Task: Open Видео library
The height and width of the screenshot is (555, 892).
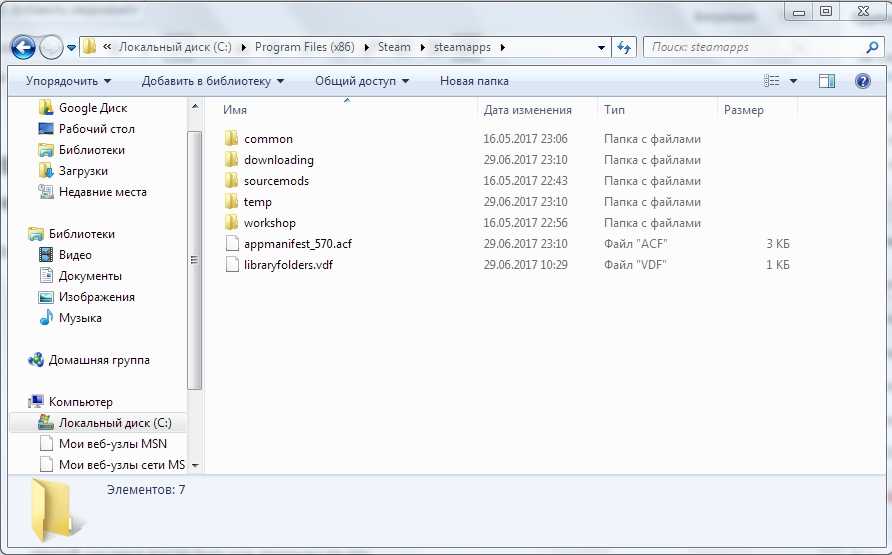Action: 75,255
